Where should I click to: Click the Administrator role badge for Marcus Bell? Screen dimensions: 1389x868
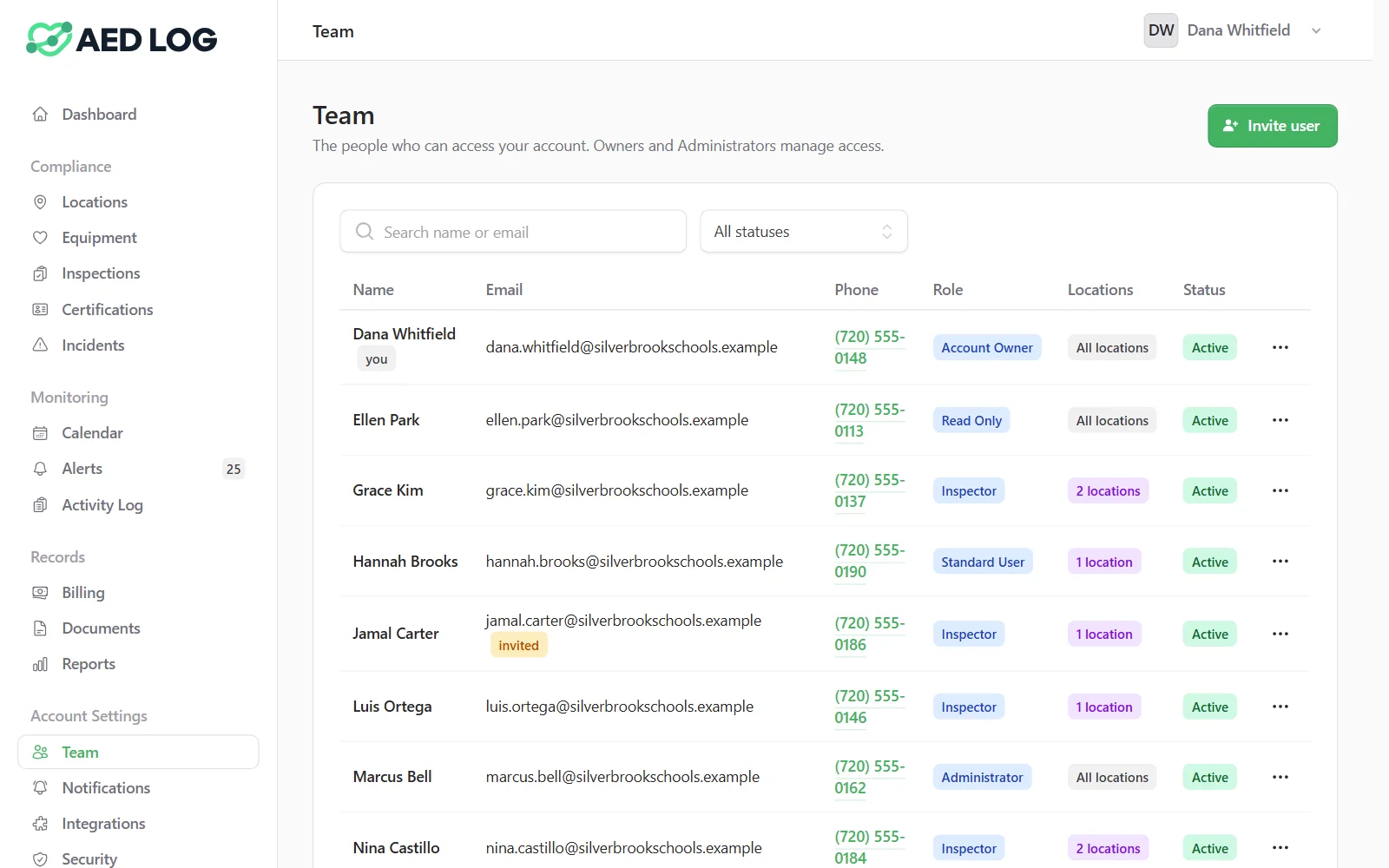pos(982,778)
